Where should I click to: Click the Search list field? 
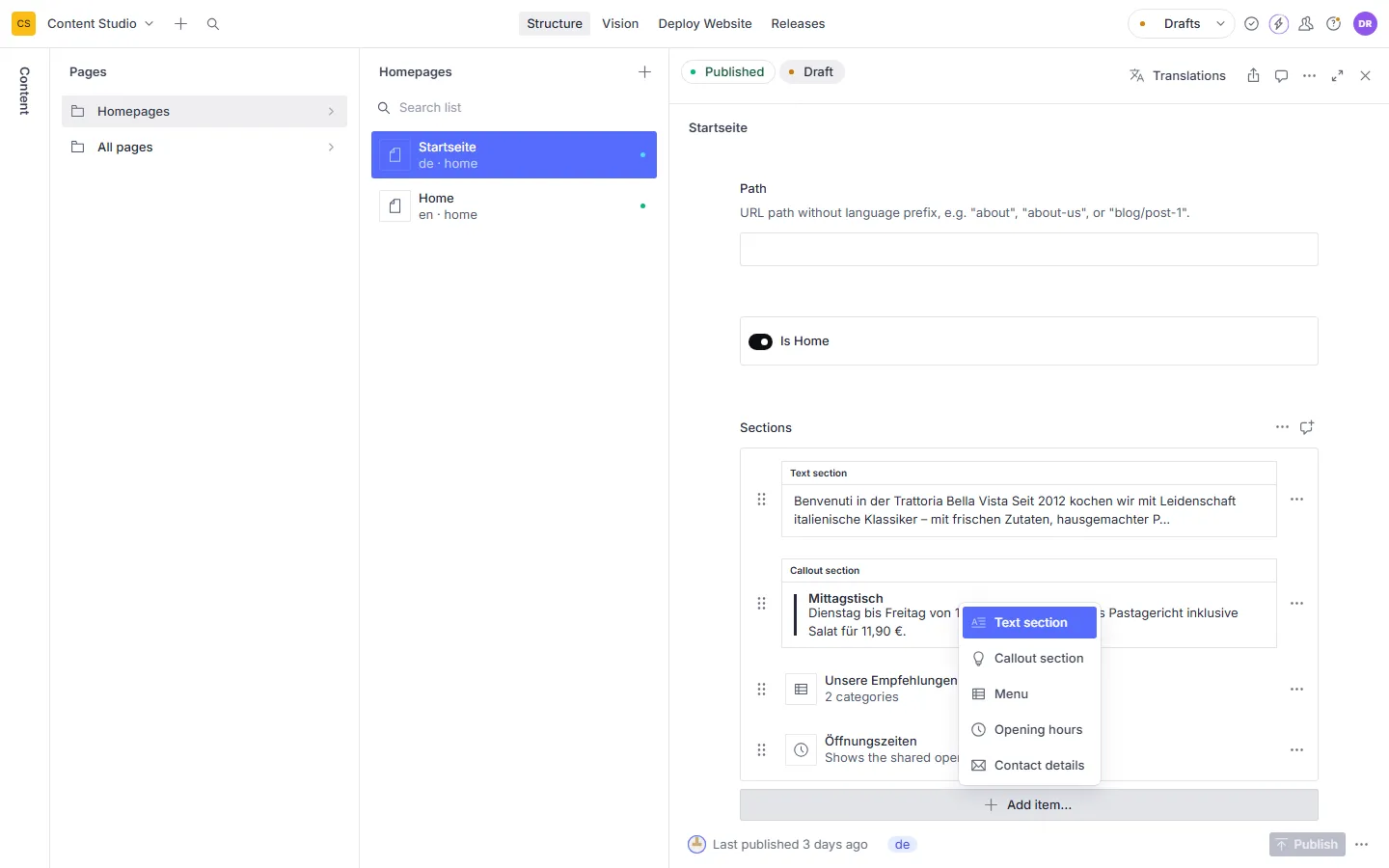(x=514, y=107)
